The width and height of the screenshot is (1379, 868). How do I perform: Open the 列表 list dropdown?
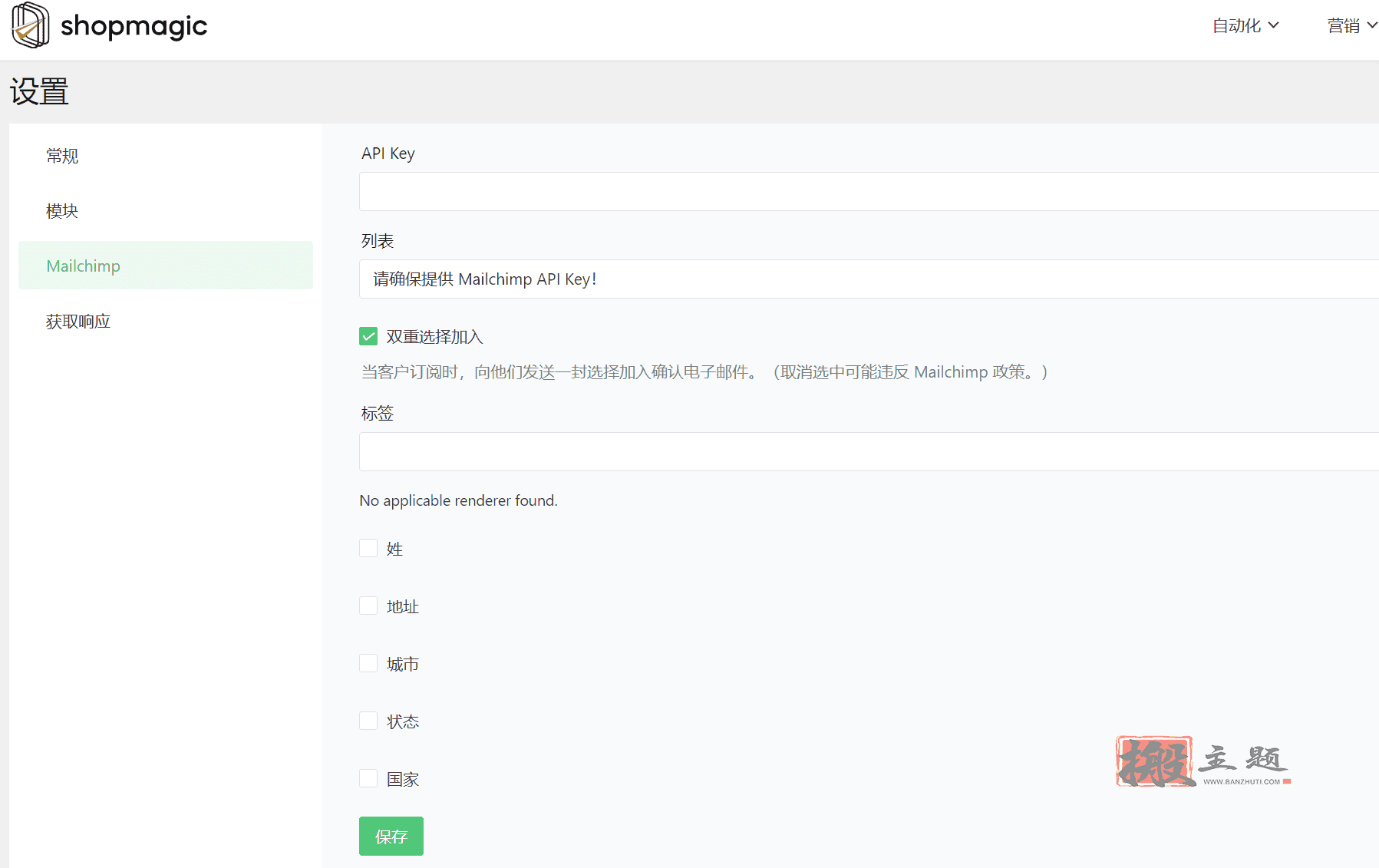coord(869,279)
